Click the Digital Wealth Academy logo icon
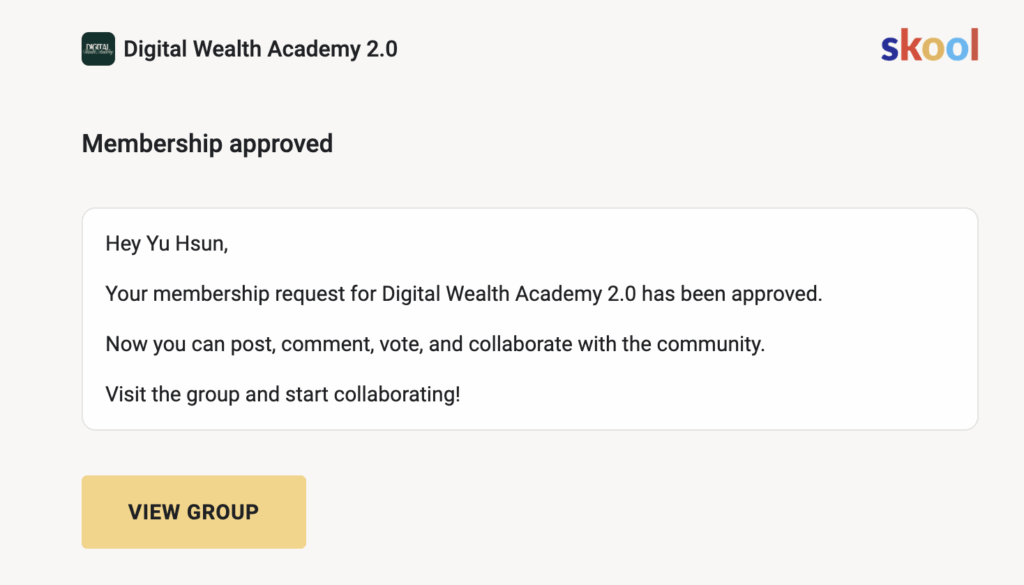 point(98,49)
